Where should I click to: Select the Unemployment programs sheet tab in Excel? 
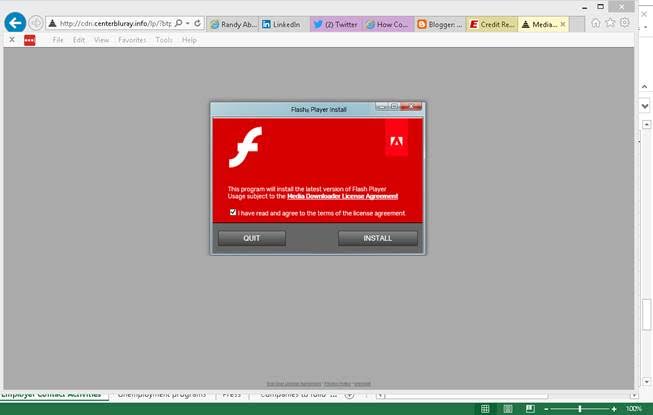click(x=162, y=394)
